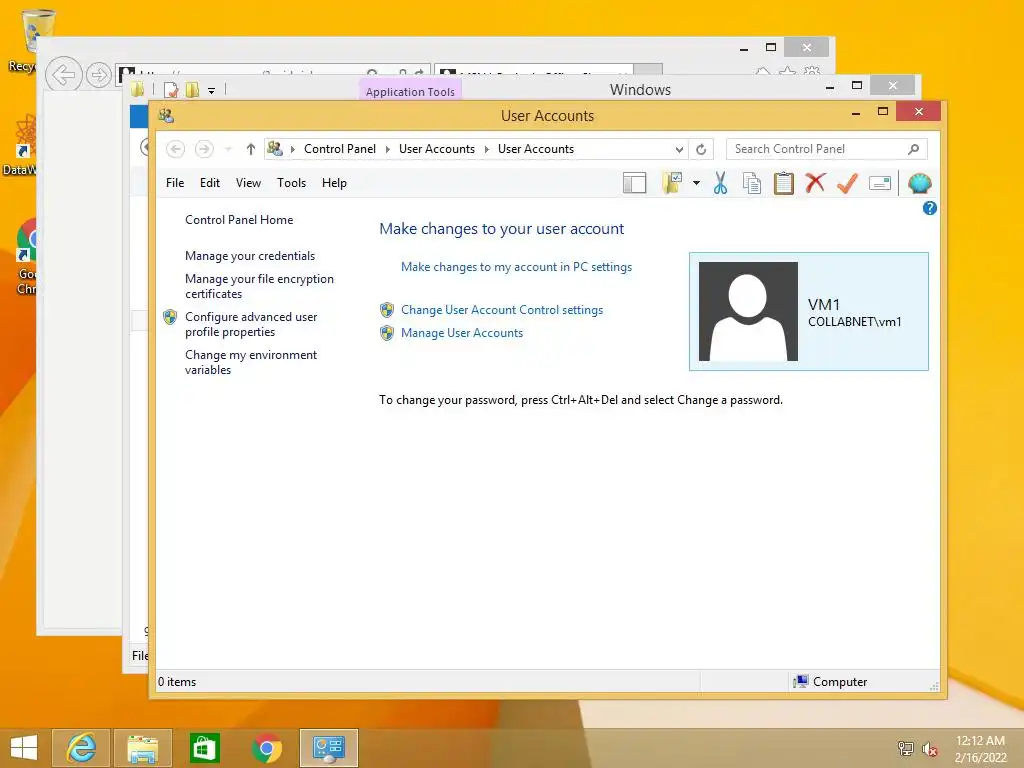Viewport: 1024px width, 768px height.
Task: Click the muted volume tray icon
Action: 929,748
